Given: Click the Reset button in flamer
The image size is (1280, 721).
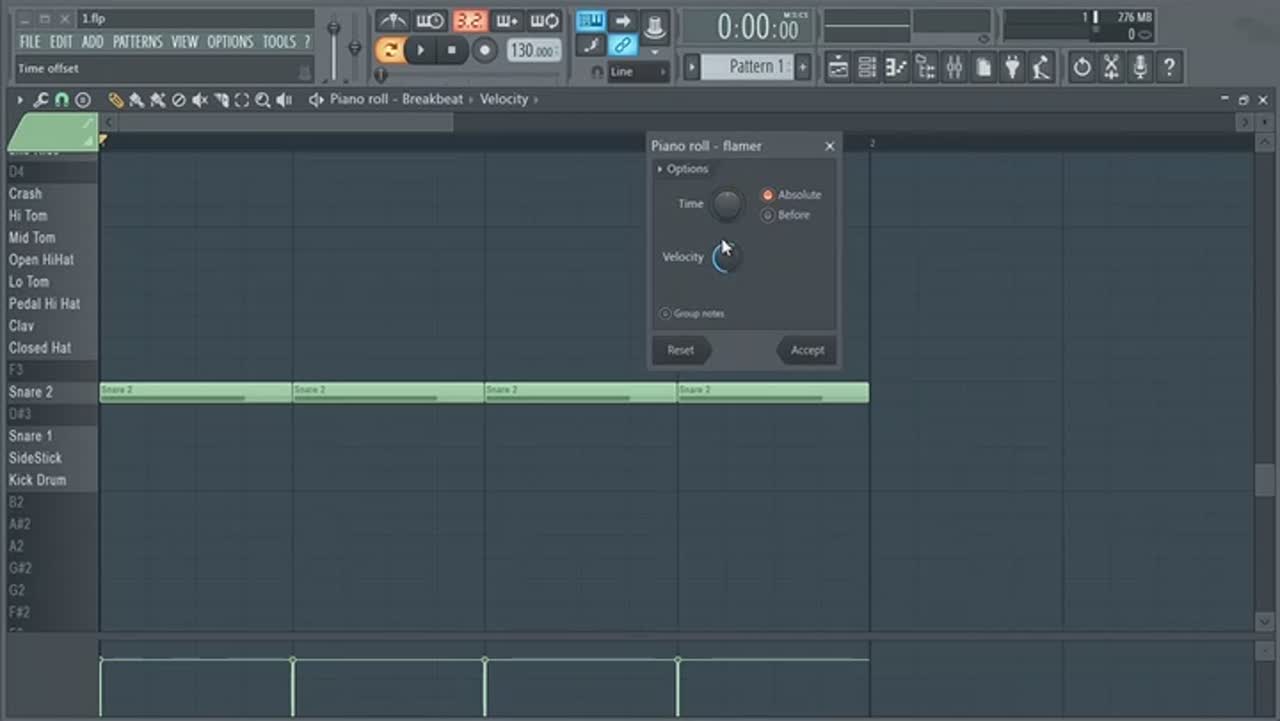Looking at the screenshot, I should click(x=680, y=350).
